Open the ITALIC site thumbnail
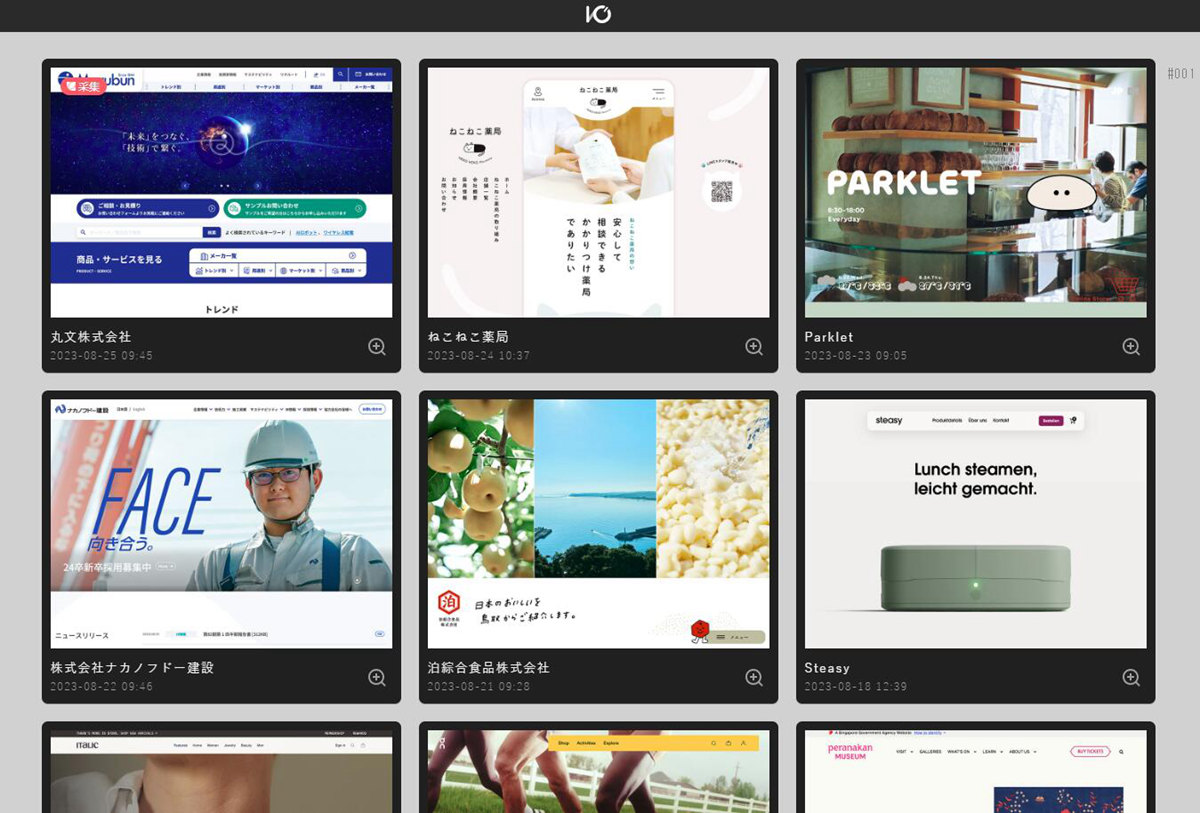This screenshot has height=813, width=1200. pyautogui.click(x=222, y=771)
